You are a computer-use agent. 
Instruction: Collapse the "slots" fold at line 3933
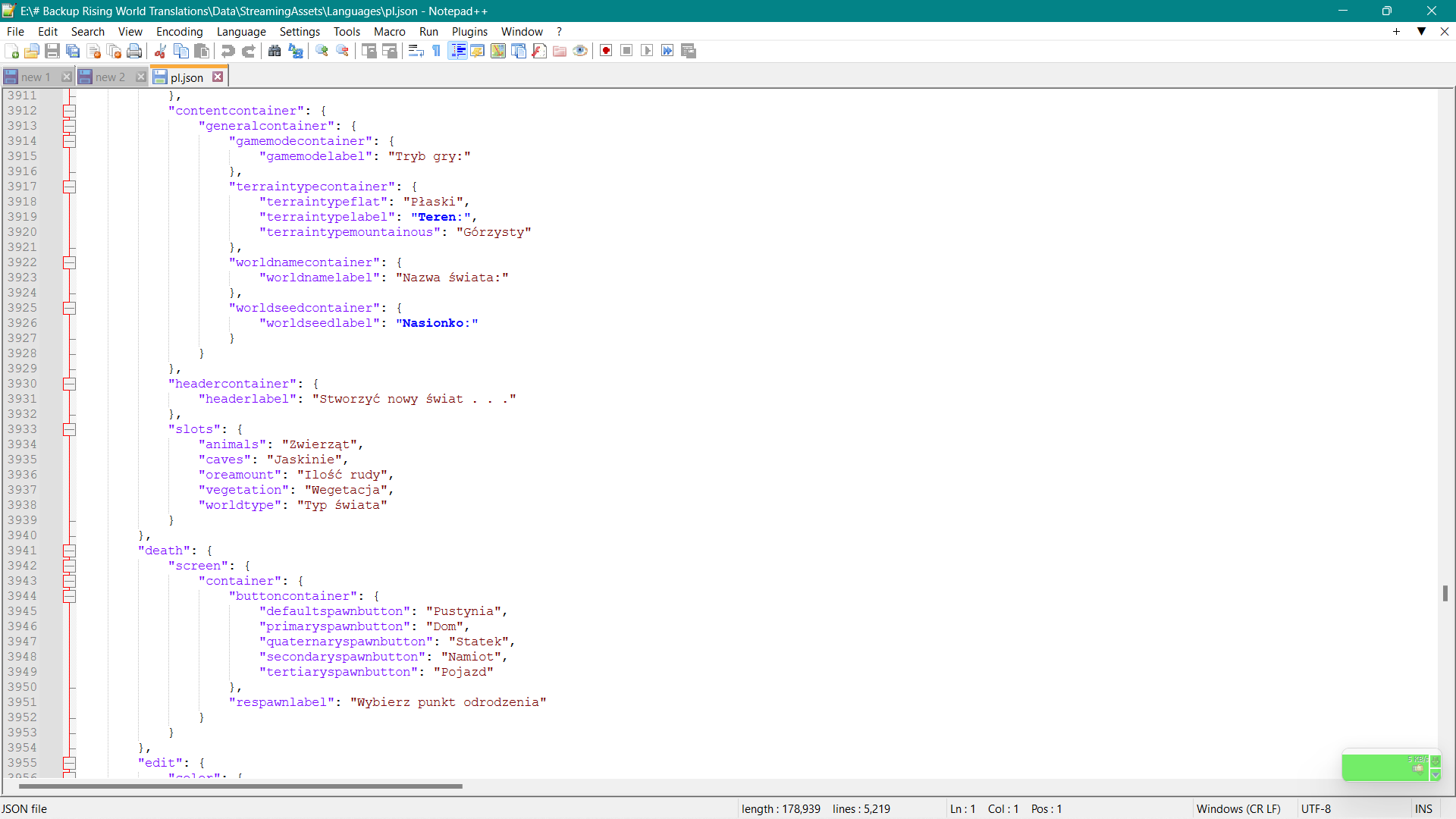point(69,429)
